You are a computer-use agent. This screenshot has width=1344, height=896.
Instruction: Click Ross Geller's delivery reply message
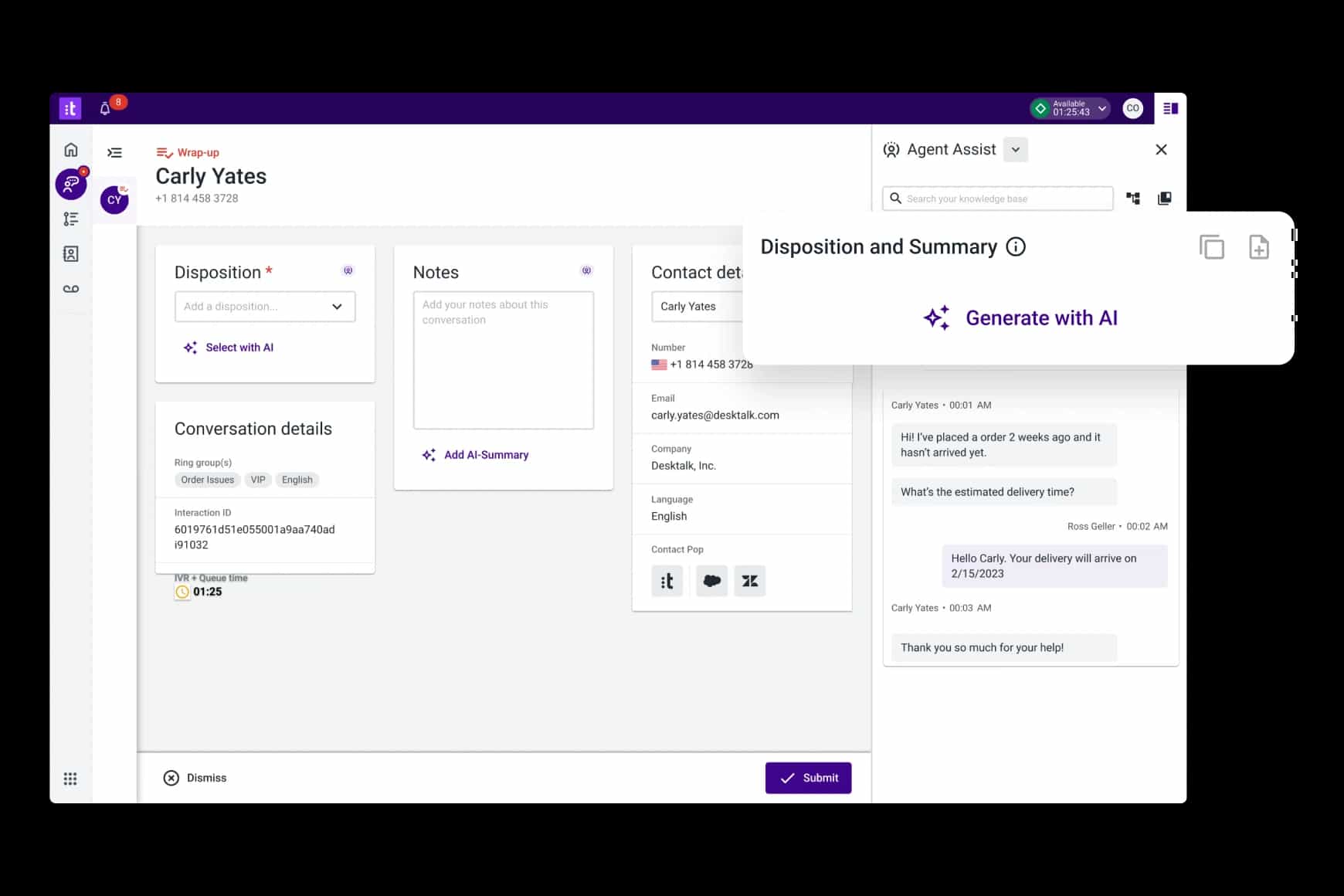pos(1054,566)
